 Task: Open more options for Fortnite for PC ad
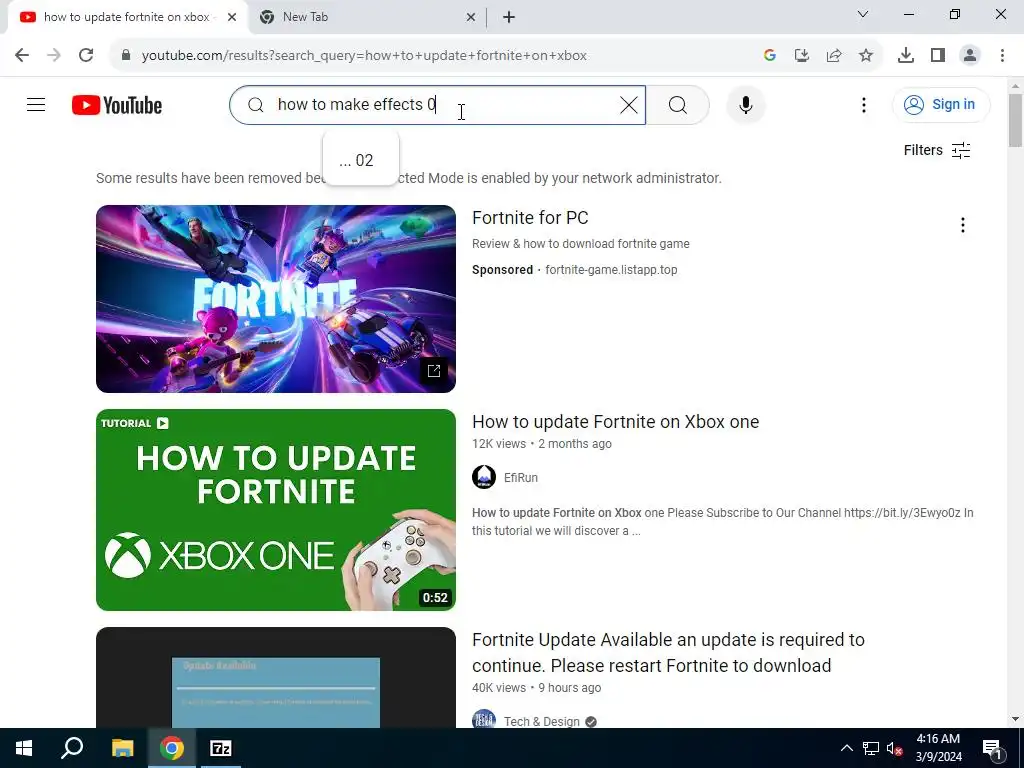[x=962, y=225]
